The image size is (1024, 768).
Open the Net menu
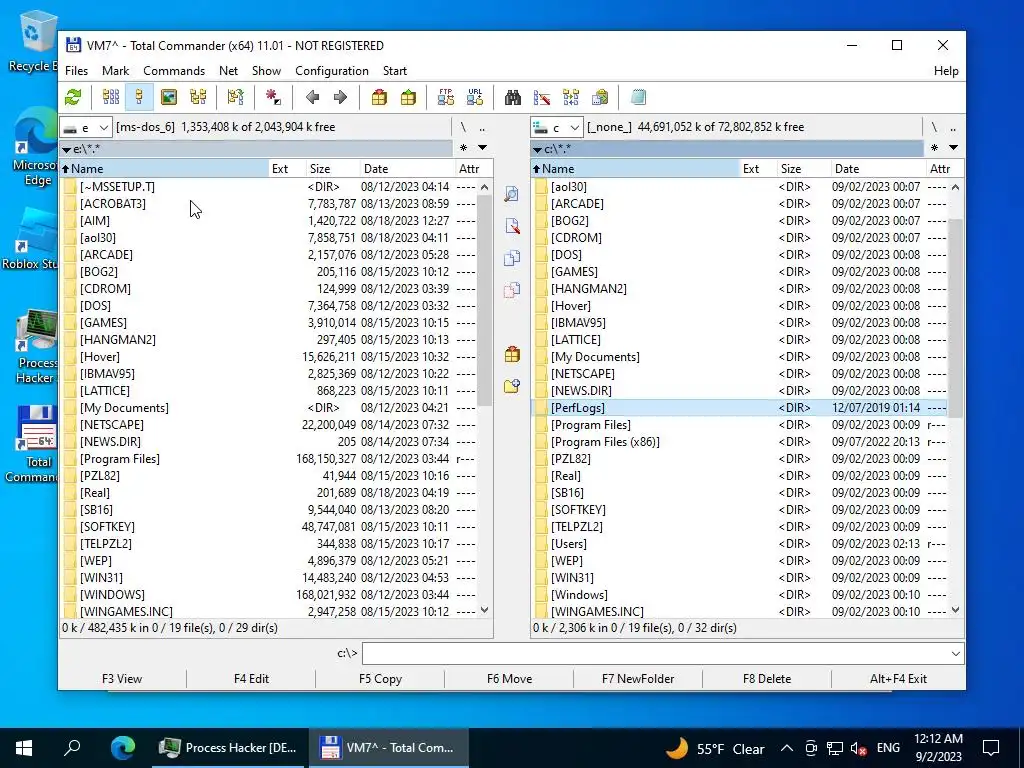pos(229,71)
